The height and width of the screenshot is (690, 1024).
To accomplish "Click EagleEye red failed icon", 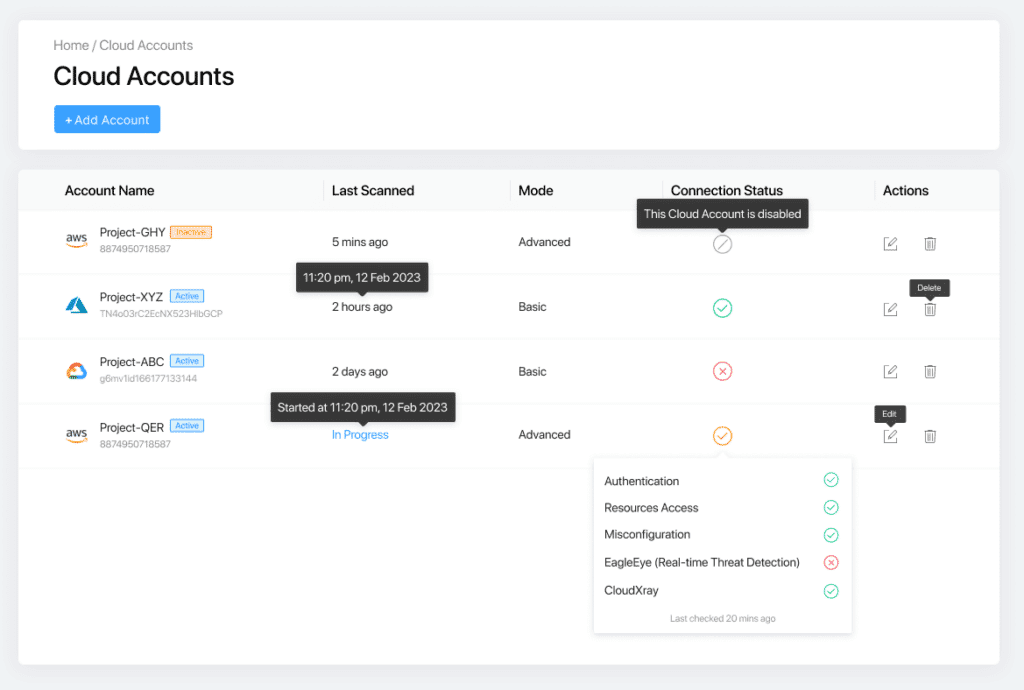I will [831, 563].
